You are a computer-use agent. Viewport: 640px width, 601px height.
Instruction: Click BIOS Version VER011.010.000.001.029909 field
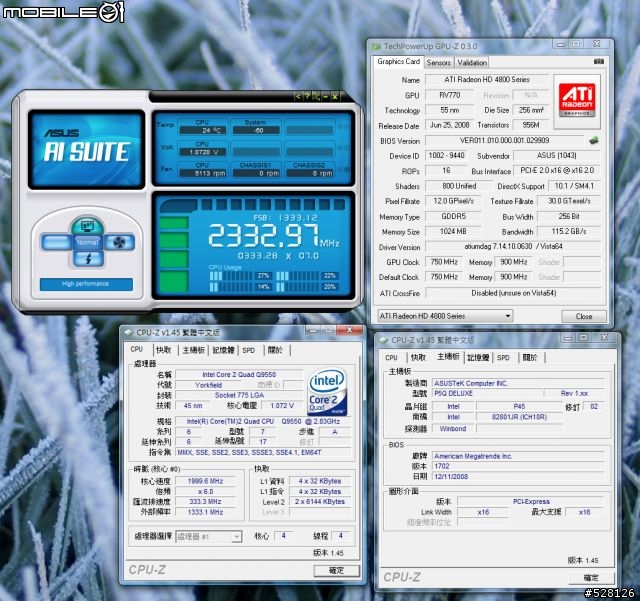(504, 140)
